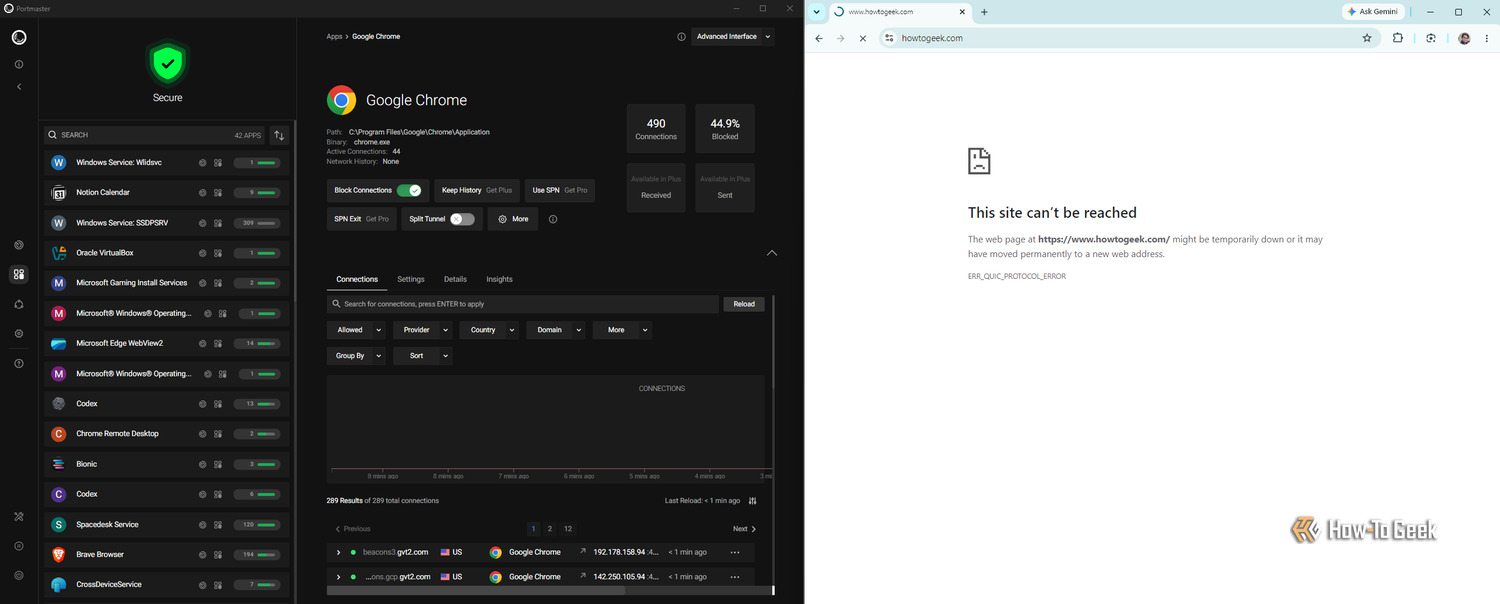
Task: Stop loading page in Chrome toolbar
Action: point(863,38)
